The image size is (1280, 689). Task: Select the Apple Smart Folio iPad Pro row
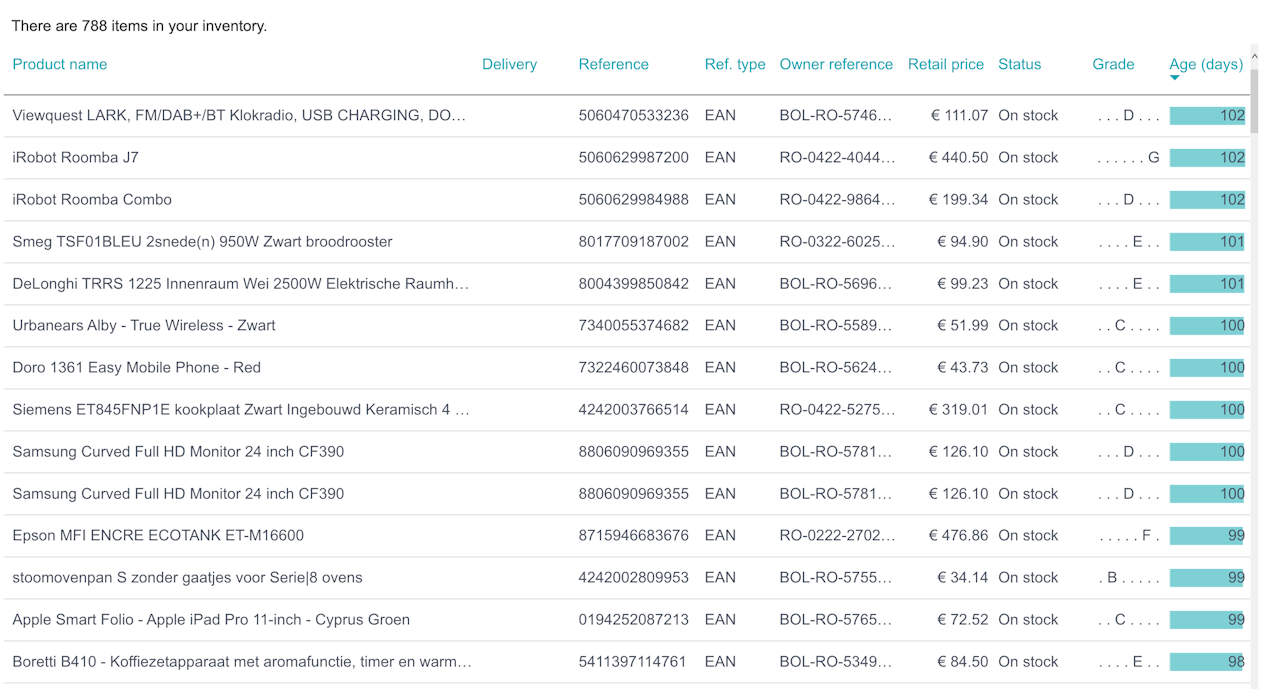[x=627, y=620]
